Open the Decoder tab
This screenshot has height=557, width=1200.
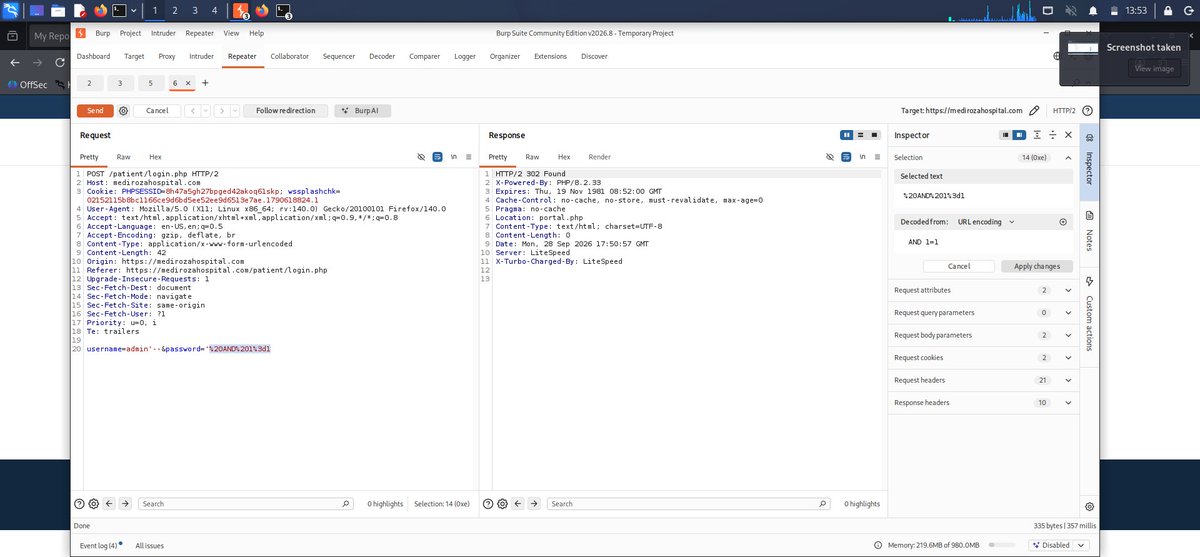(382, 57)
